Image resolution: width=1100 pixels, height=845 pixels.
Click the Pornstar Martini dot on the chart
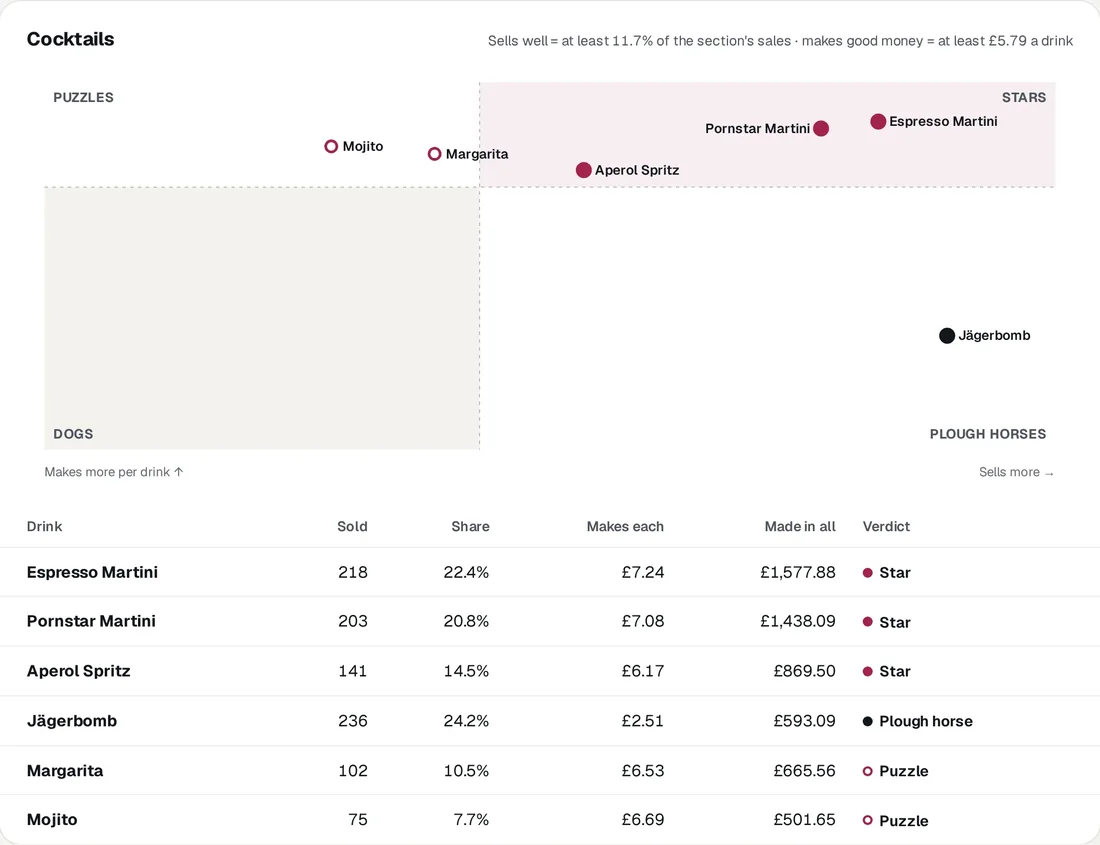pos(821,128)
